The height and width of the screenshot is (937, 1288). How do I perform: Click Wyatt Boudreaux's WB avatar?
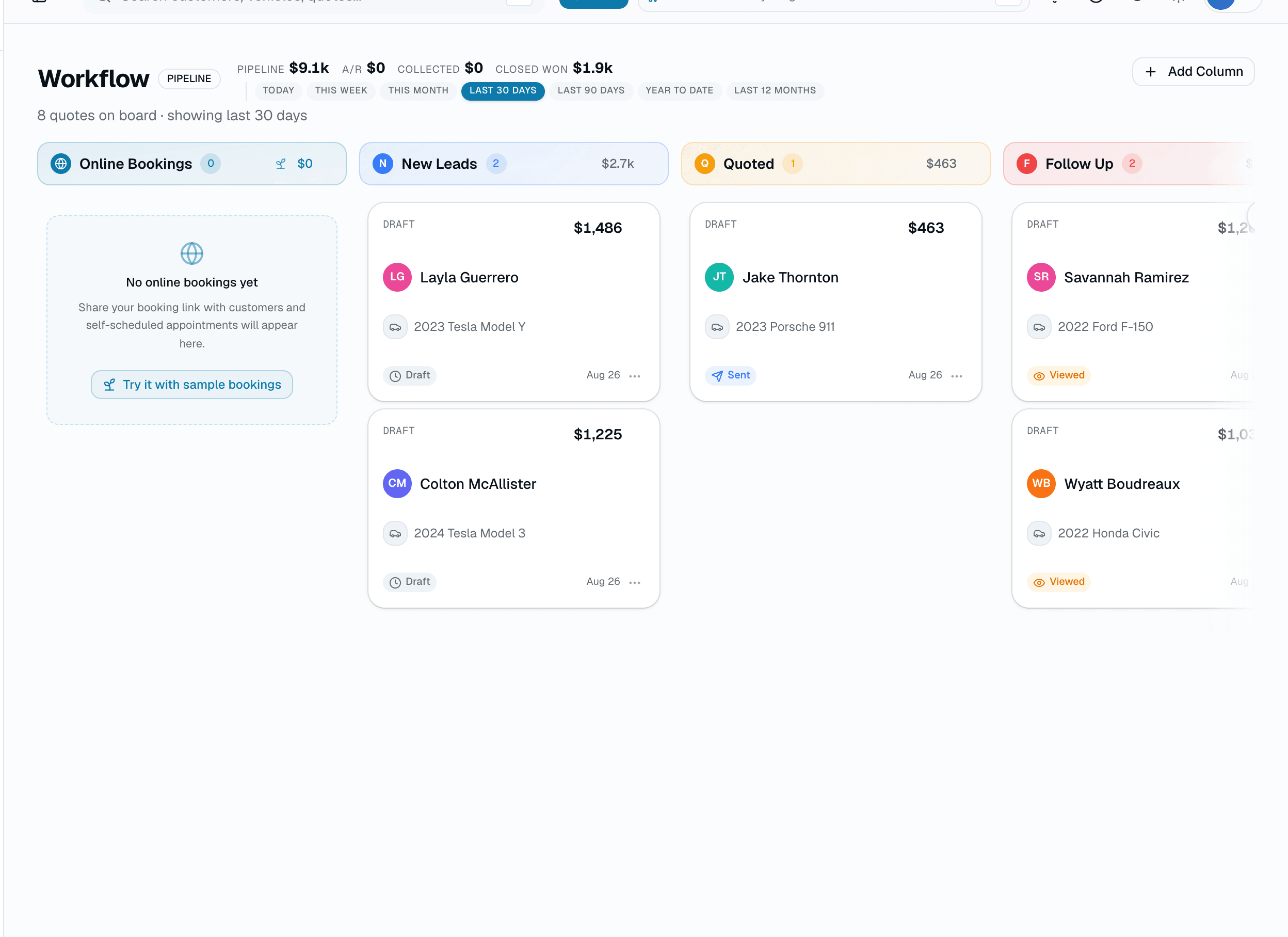click(1041, 484)
